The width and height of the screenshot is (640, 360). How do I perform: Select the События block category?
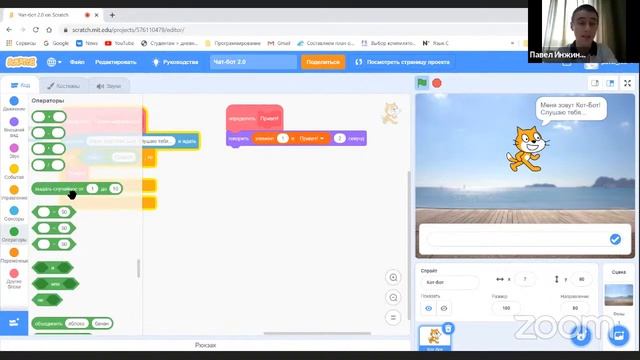point(14,171)
